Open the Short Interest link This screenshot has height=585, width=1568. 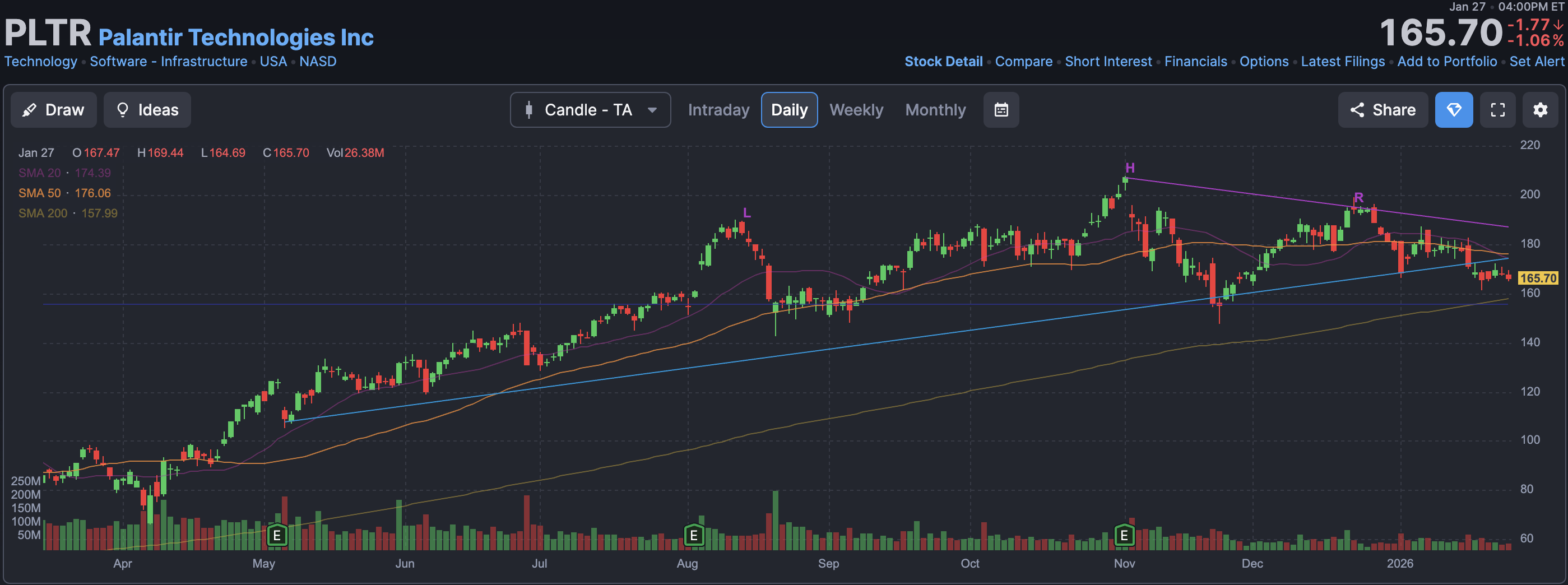click(1108, 62)
